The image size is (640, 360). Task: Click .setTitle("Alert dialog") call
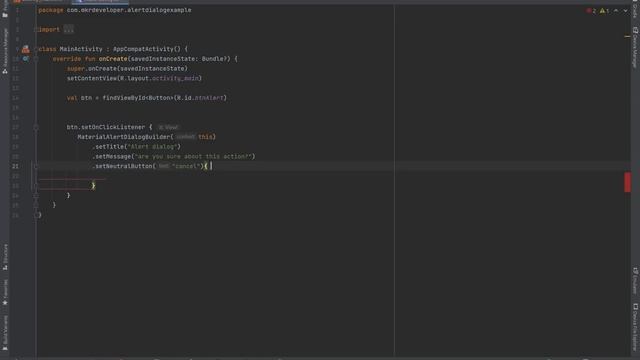coord(136,147)
